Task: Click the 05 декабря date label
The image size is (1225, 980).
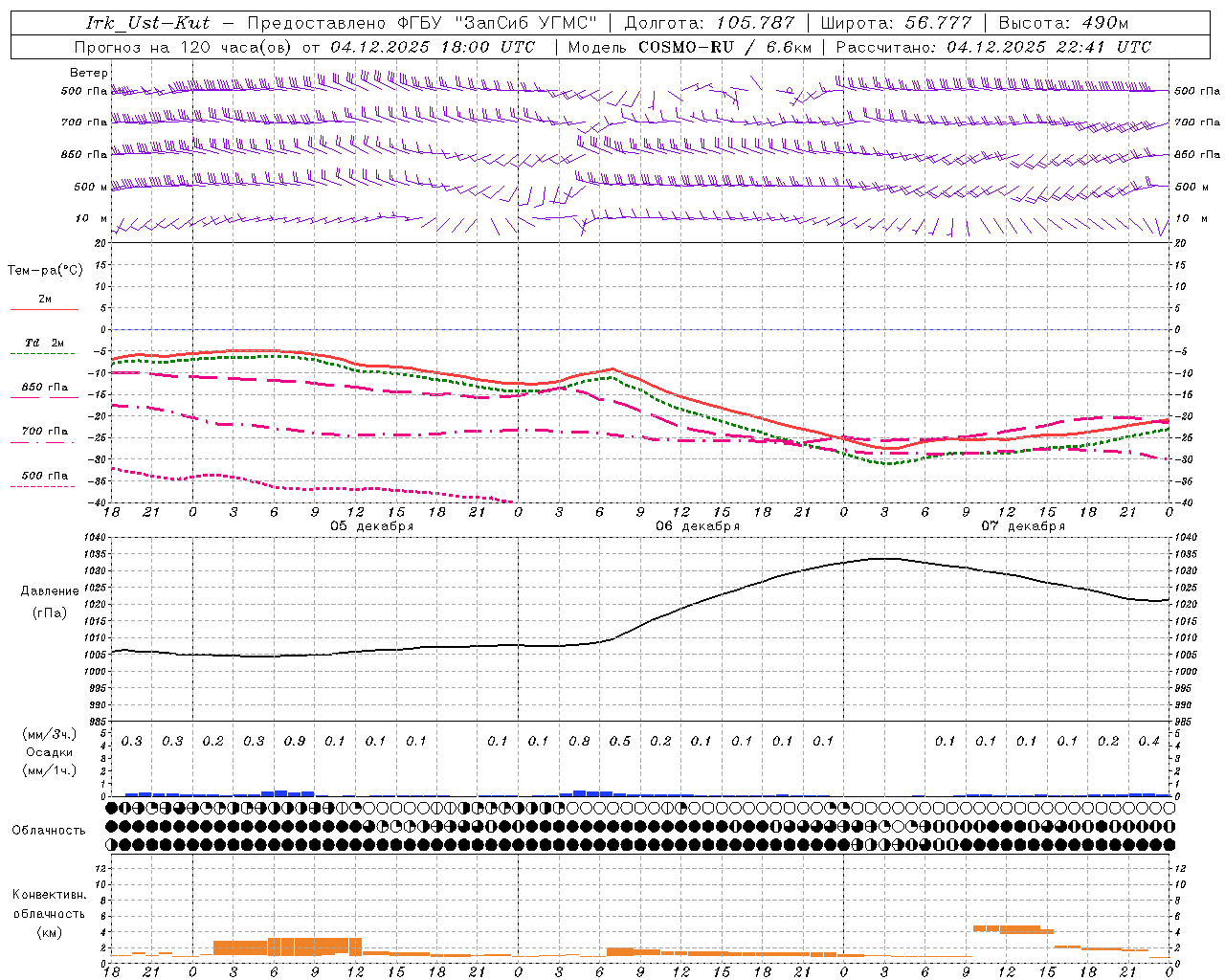Action: (x=372, y=525)
